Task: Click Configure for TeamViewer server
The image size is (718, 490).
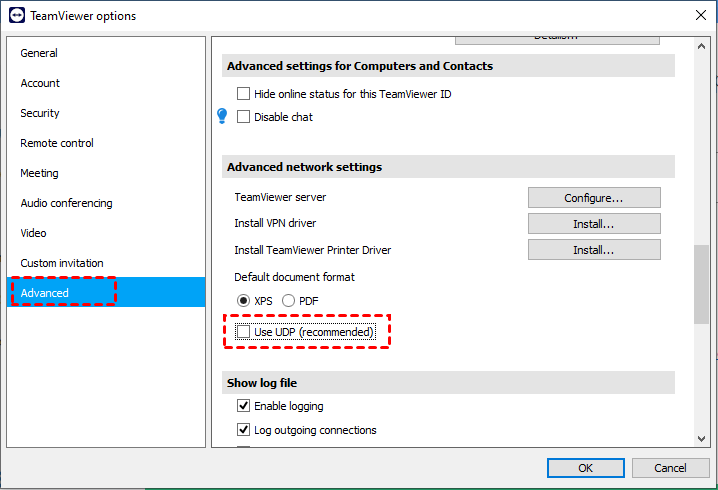Action: coord(594,198)
